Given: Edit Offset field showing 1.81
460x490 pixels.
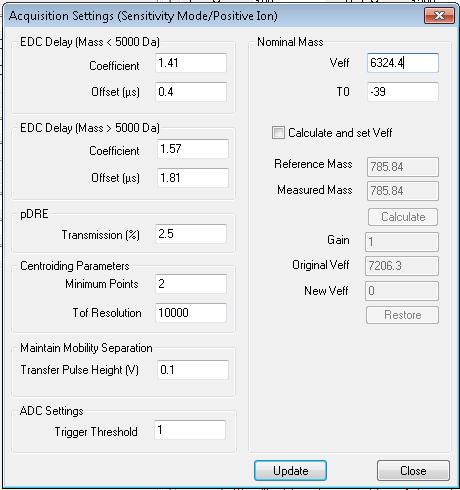Looking at the screenshot, I should pyautogui.click(x=193, y=178).
